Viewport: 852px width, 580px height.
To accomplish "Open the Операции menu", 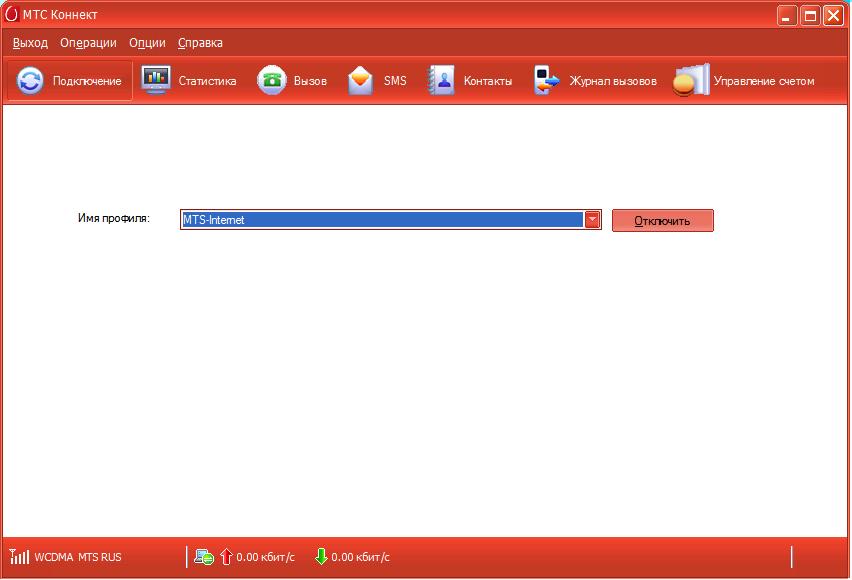I will click(x=89, y=43).
